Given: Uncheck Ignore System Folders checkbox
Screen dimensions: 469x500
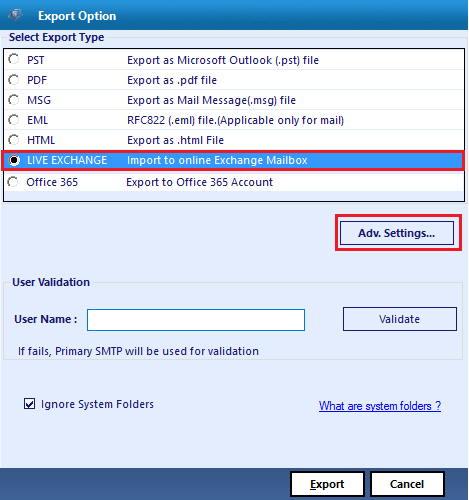Looking at the screenshot, I should pyautogui.click(x=29, y=404).
